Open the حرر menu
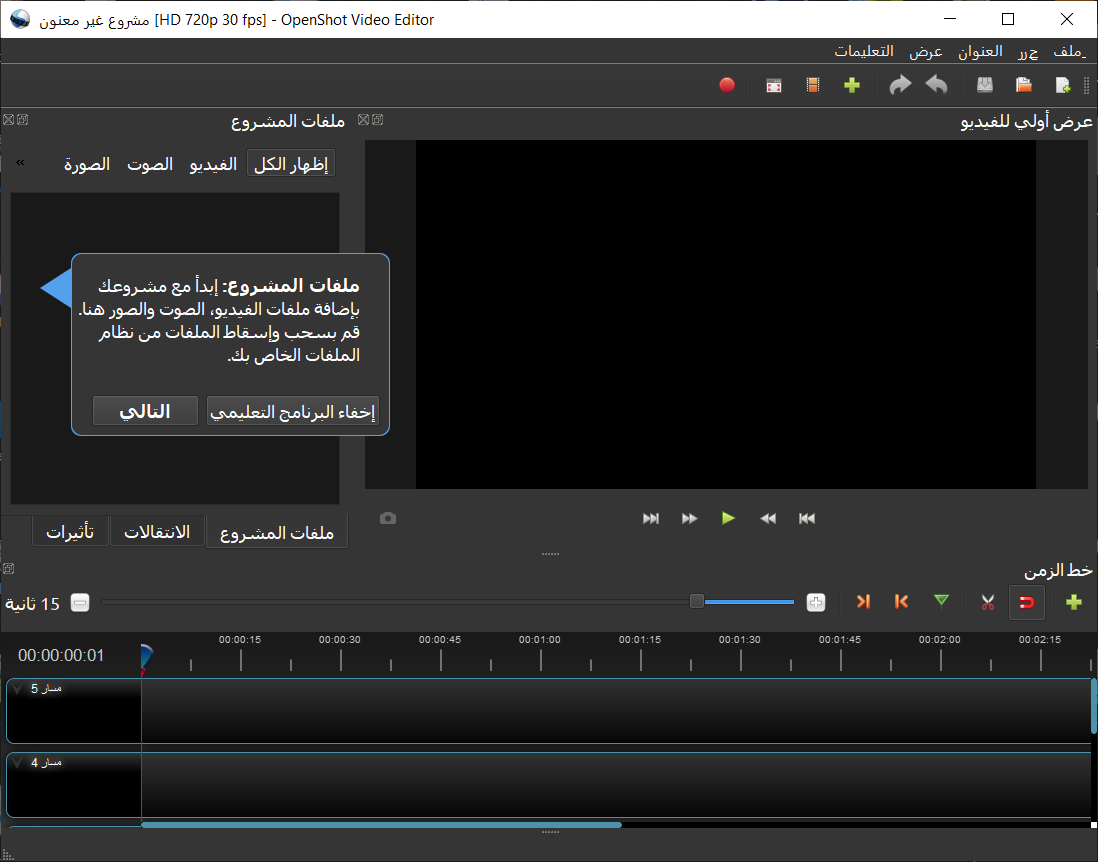 (1028, 51)
